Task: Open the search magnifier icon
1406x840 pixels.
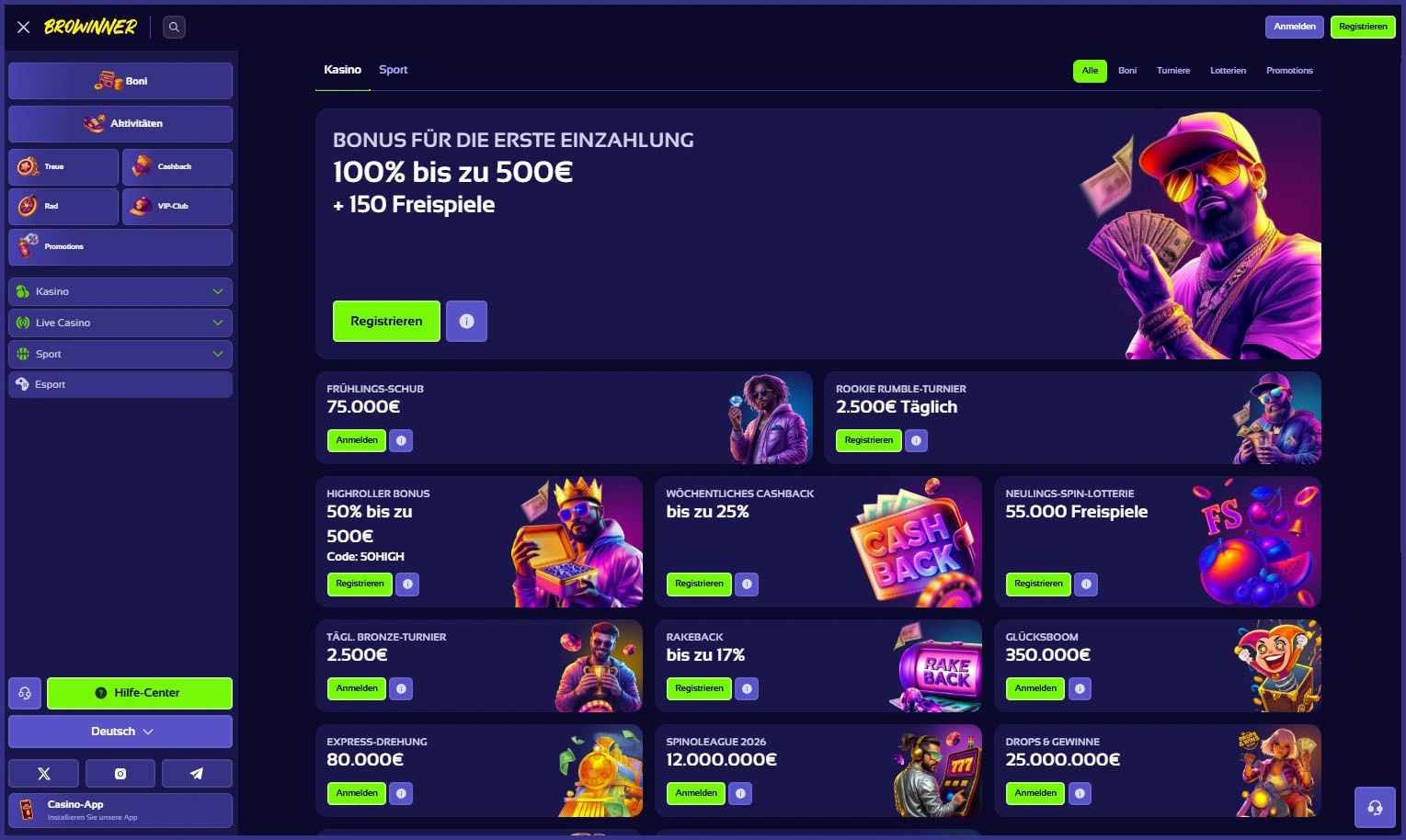Action: coord(174,27)
